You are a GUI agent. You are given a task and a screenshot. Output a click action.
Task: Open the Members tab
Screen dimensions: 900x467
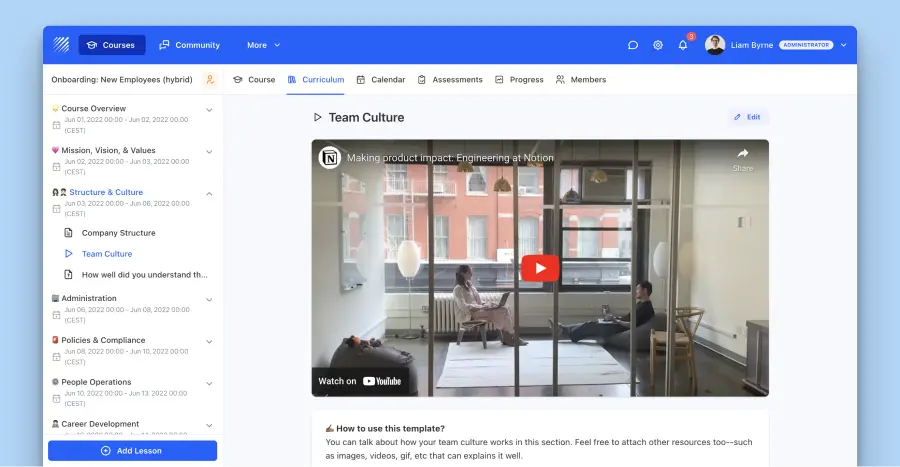581,80
